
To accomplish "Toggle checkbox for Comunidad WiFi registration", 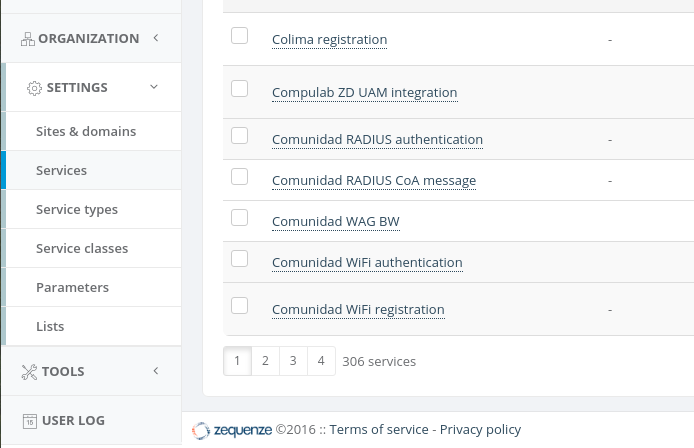I will pos(239,306).
